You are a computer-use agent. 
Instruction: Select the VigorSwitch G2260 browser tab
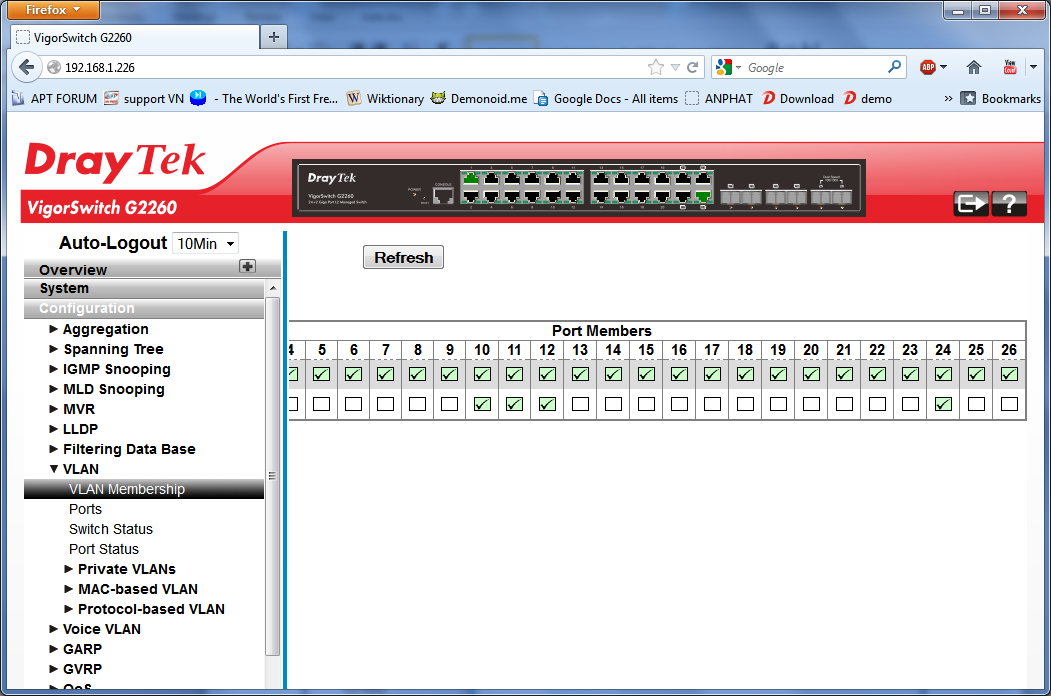point(135,38)
